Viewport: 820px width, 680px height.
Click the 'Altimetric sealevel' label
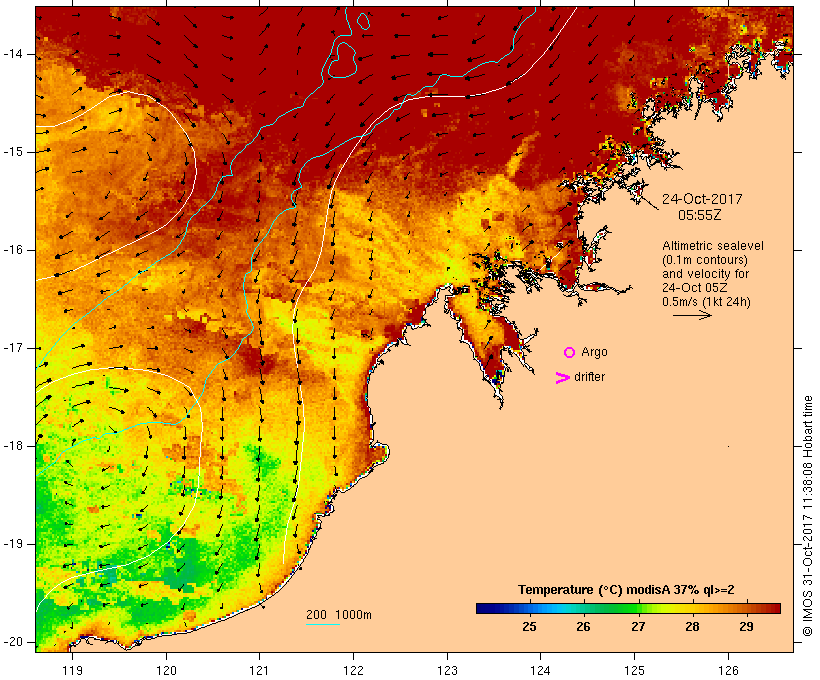[713, 246]
